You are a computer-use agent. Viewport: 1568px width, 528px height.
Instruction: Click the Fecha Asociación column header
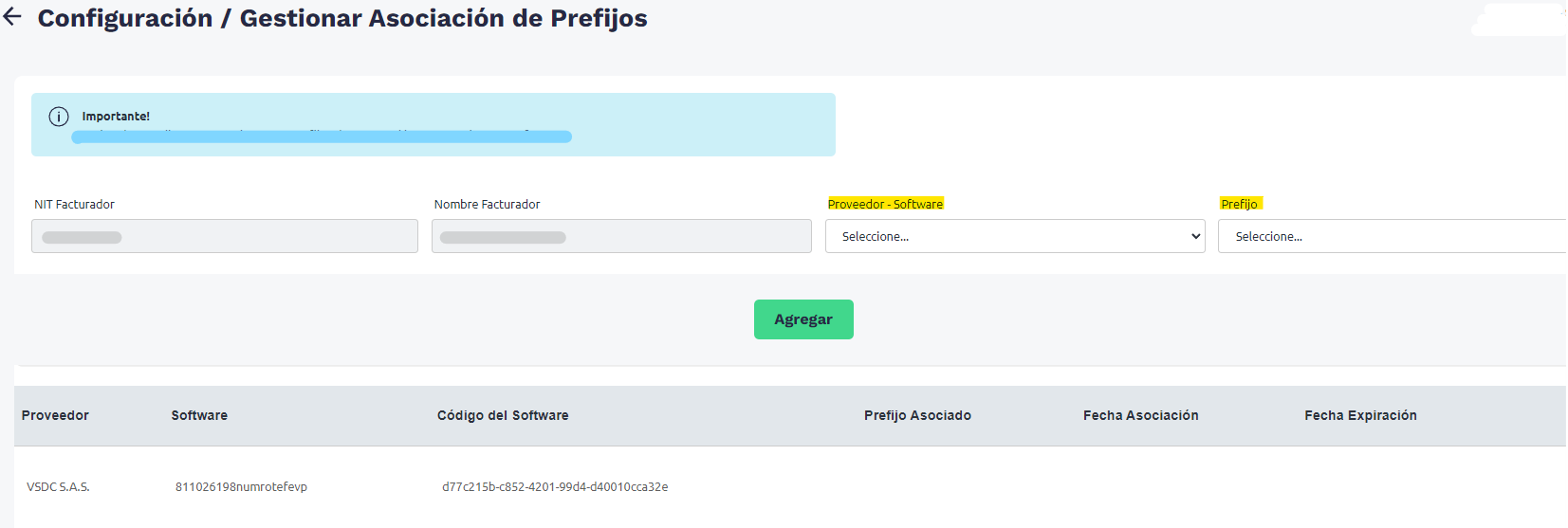1140,415
